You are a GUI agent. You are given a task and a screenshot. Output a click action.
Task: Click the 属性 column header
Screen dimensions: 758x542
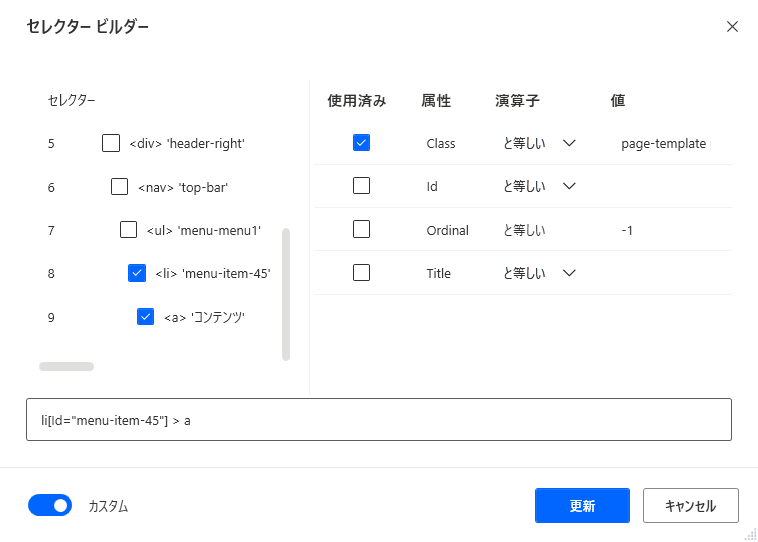pyautogui.click(x=436, y=101)
